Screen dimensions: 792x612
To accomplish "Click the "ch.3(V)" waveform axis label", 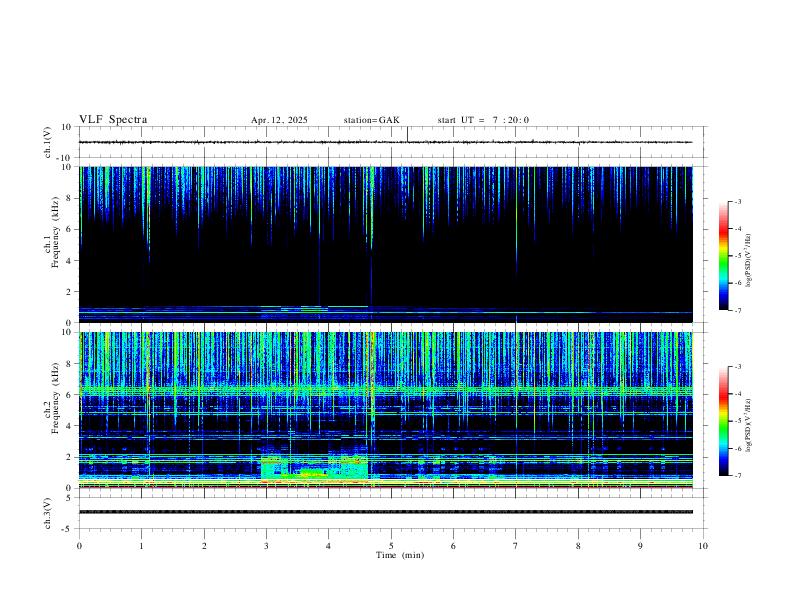I will (x=48, y=513).
